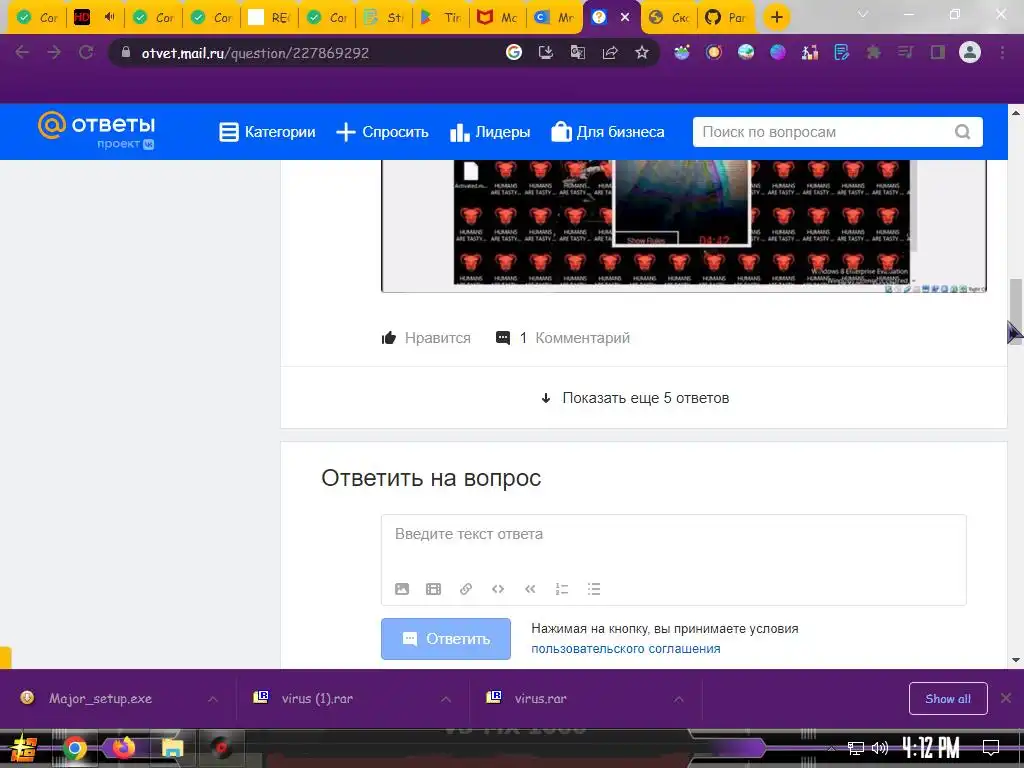Expand Показать еще 5 ответов
This screenshot has width=1024, height=768.
(635, 398)
